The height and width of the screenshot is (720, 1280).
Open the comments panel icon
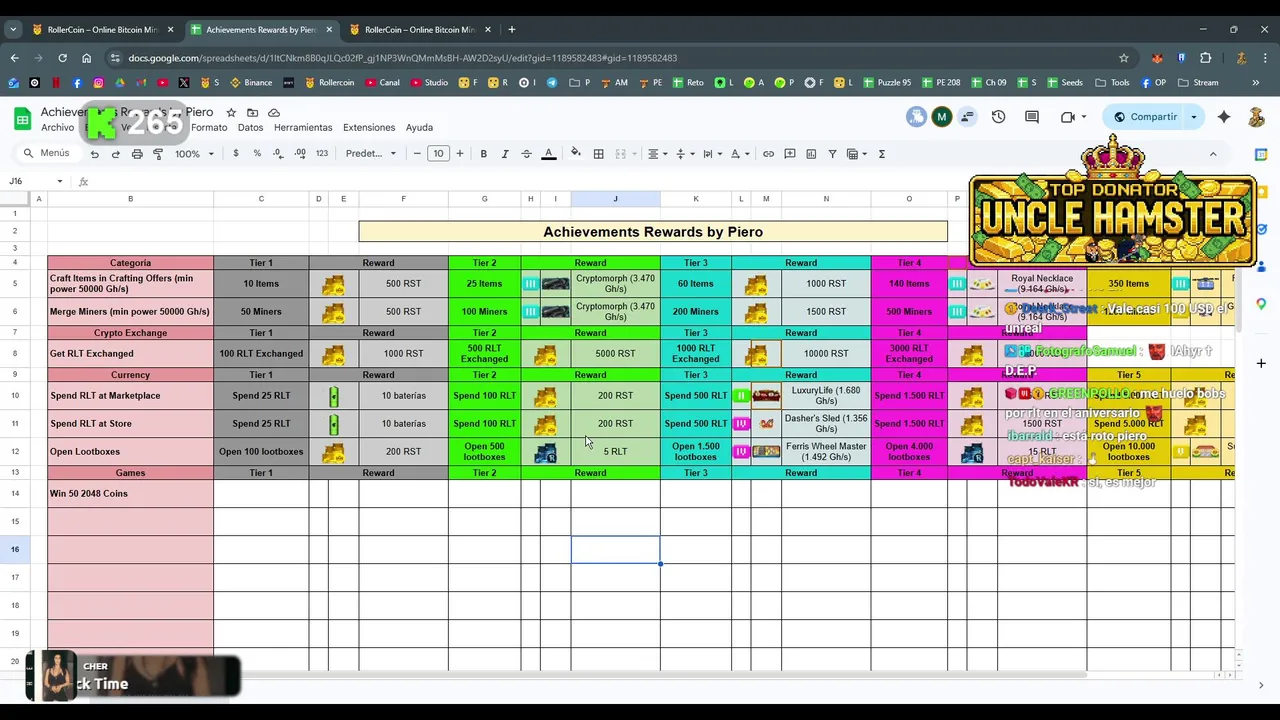(1032, 117)
